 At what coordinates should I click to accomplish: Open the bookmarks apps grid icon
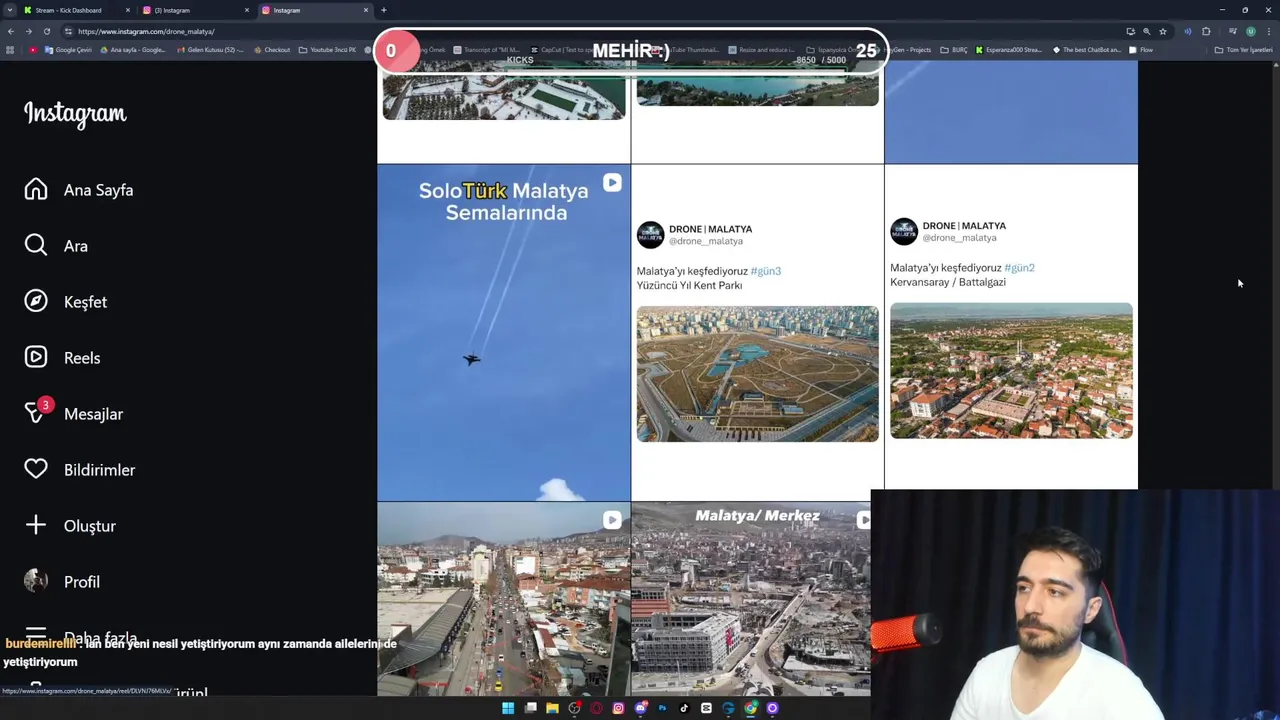[x=10, y=49]
